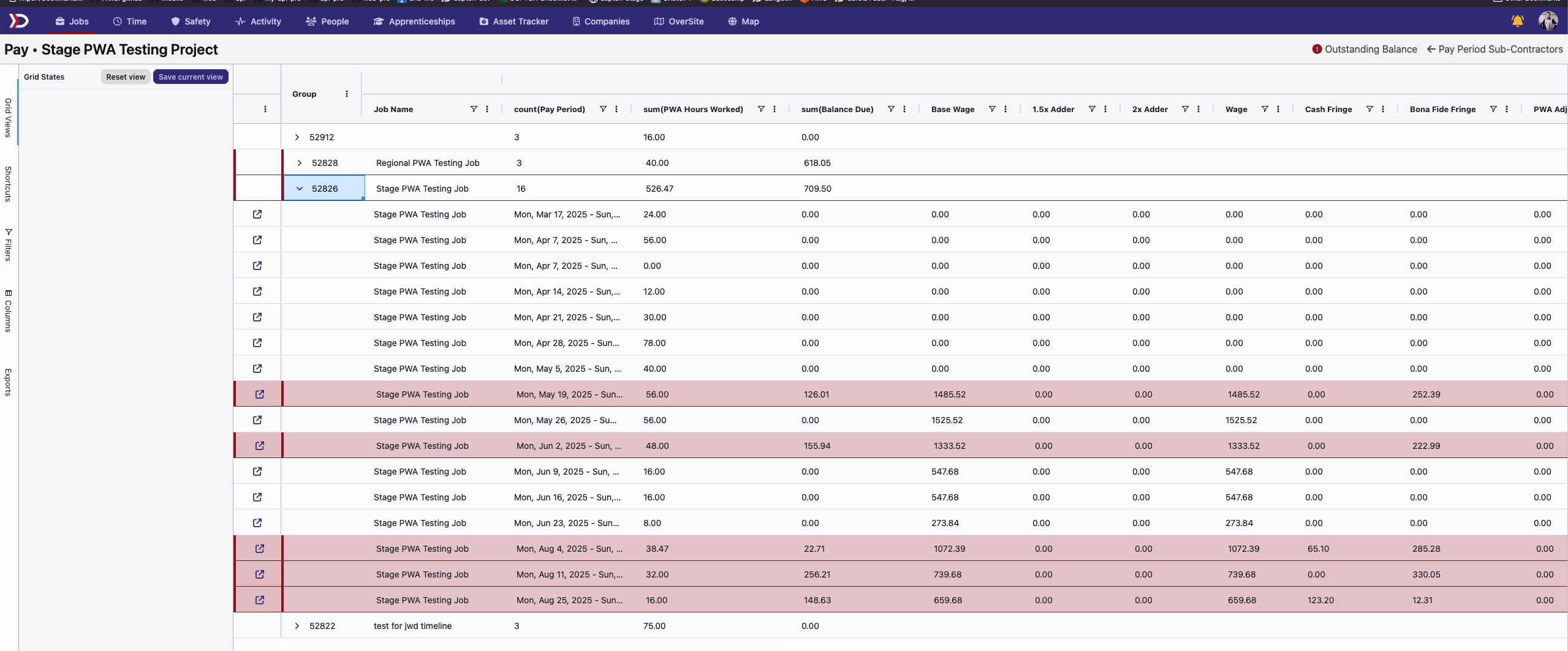Expand group row 52912
Image resolution: width=1568 pixels, height=651 pixels.
[297, 137]
